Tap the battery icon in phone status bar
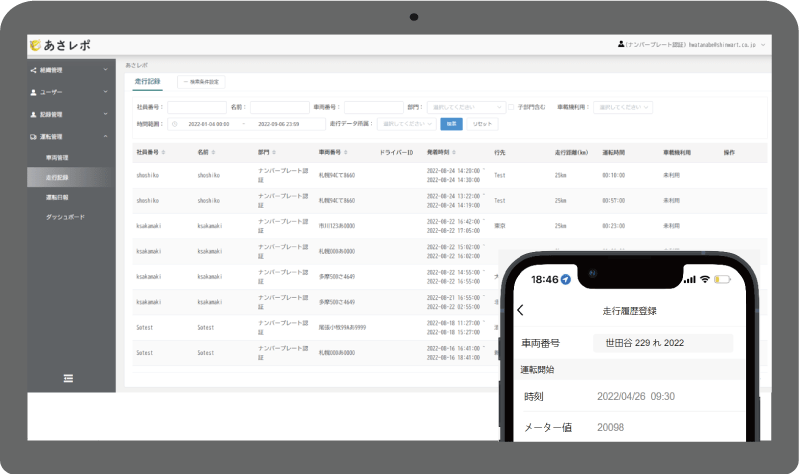 pyautogui.click(x=722, y=279)
